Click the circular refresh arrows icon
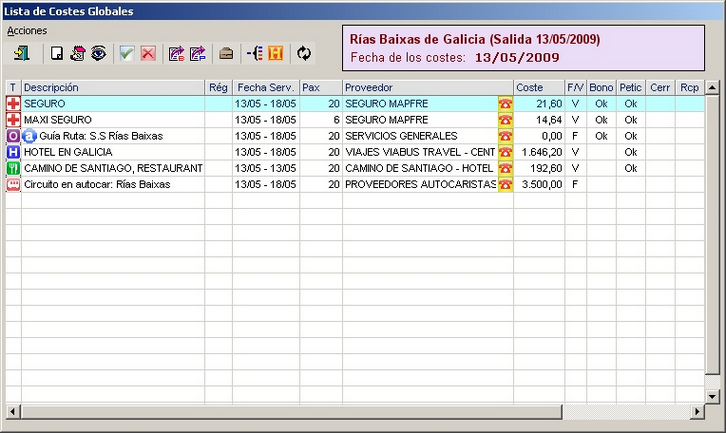Screen dimensions: 726x433 coord(305,53)
